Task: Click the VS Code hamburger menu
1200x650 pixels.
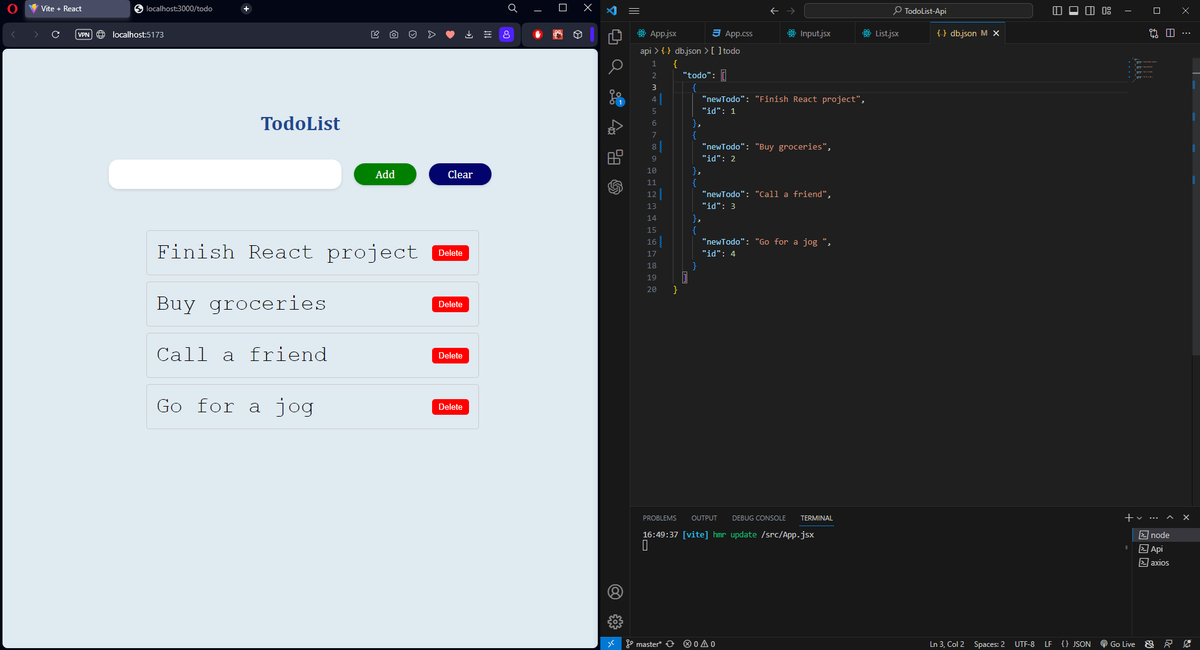Action: [633, 10]
